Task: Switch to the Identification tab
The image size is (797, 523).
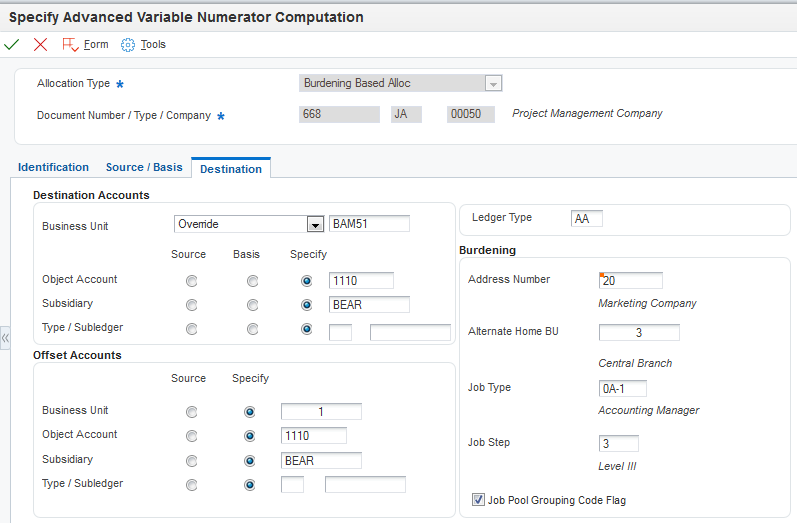Action: [53, 168]
